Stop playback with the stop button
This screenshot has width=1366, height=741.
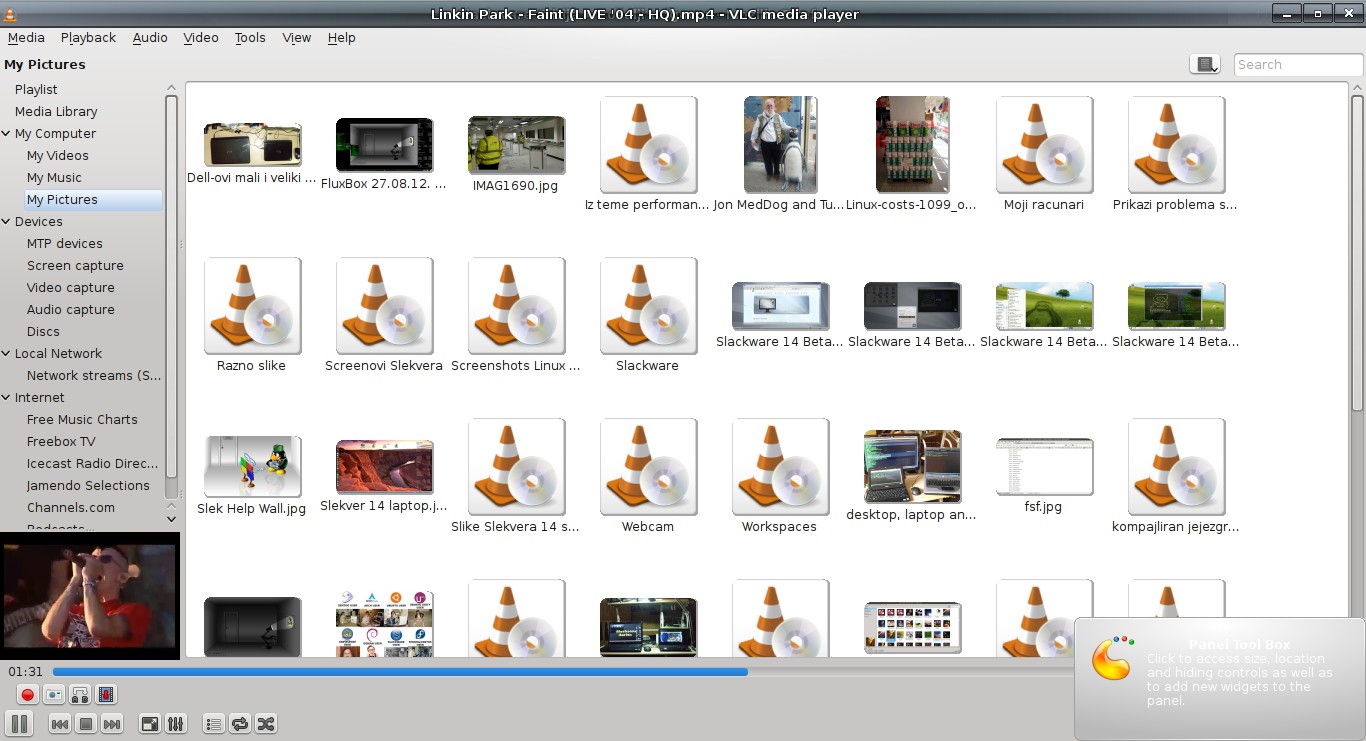(x=86, y=724)
